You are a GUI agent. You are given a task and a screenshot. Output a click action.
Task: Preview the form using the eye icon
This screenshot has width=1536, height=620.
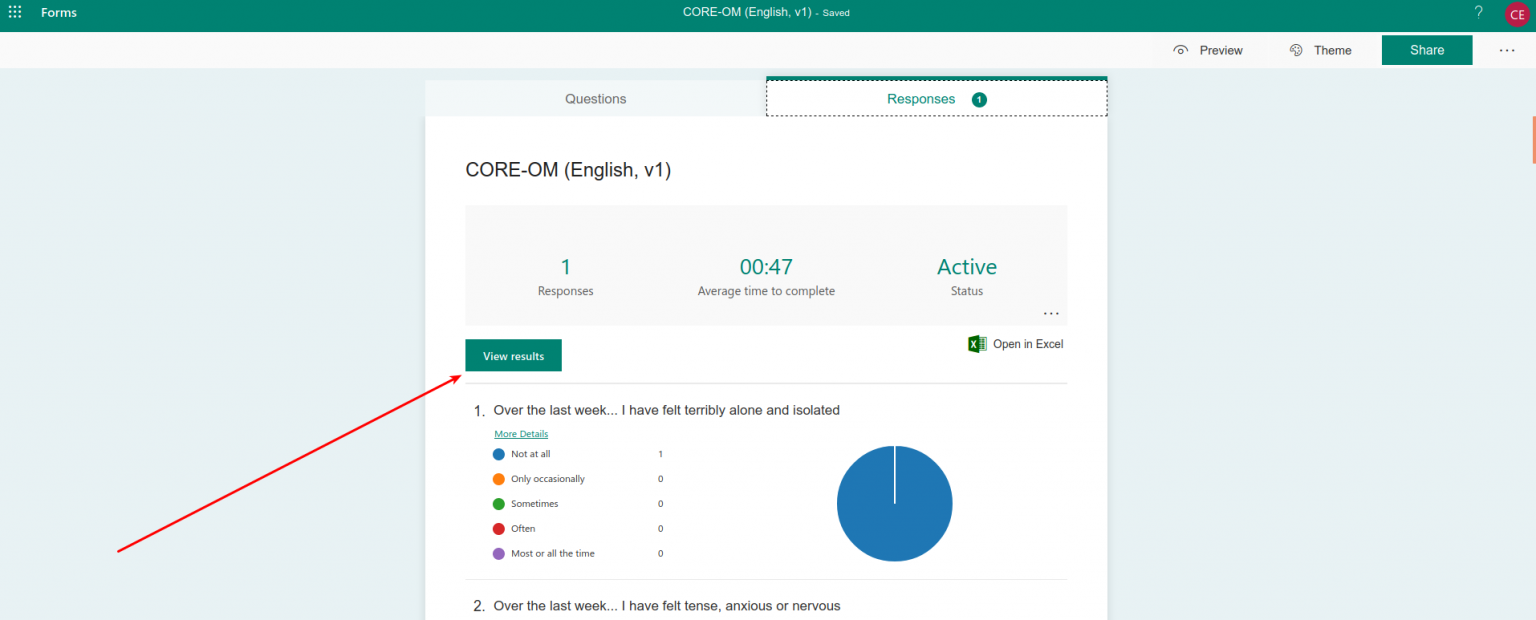[x=1207, y=50]
